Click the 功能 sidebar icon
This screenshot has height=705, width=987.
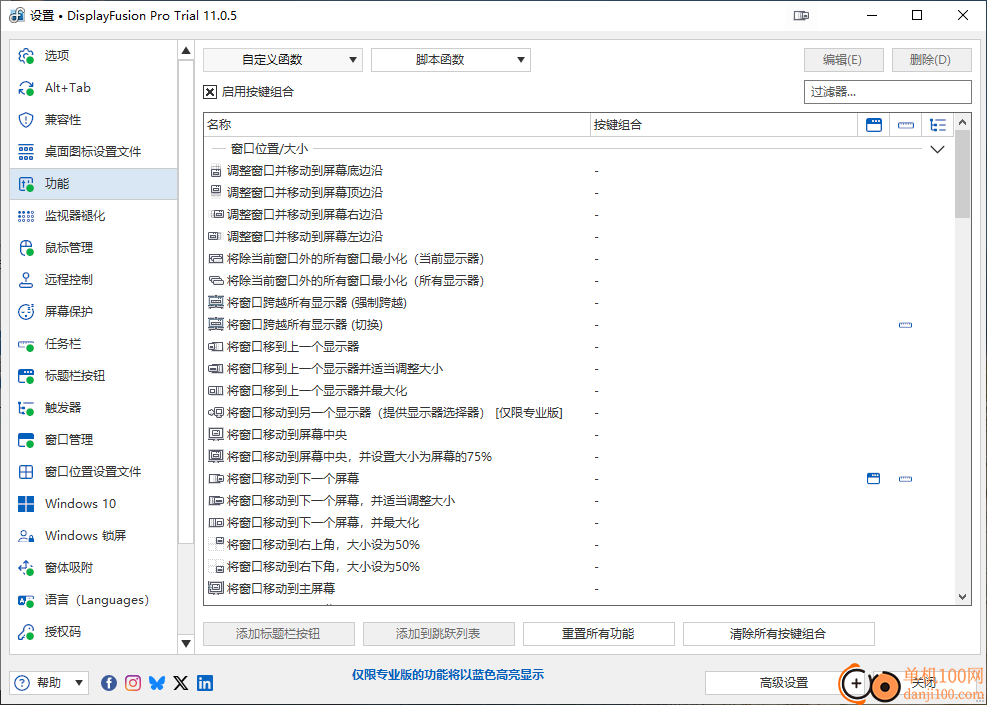coord(26,184)
